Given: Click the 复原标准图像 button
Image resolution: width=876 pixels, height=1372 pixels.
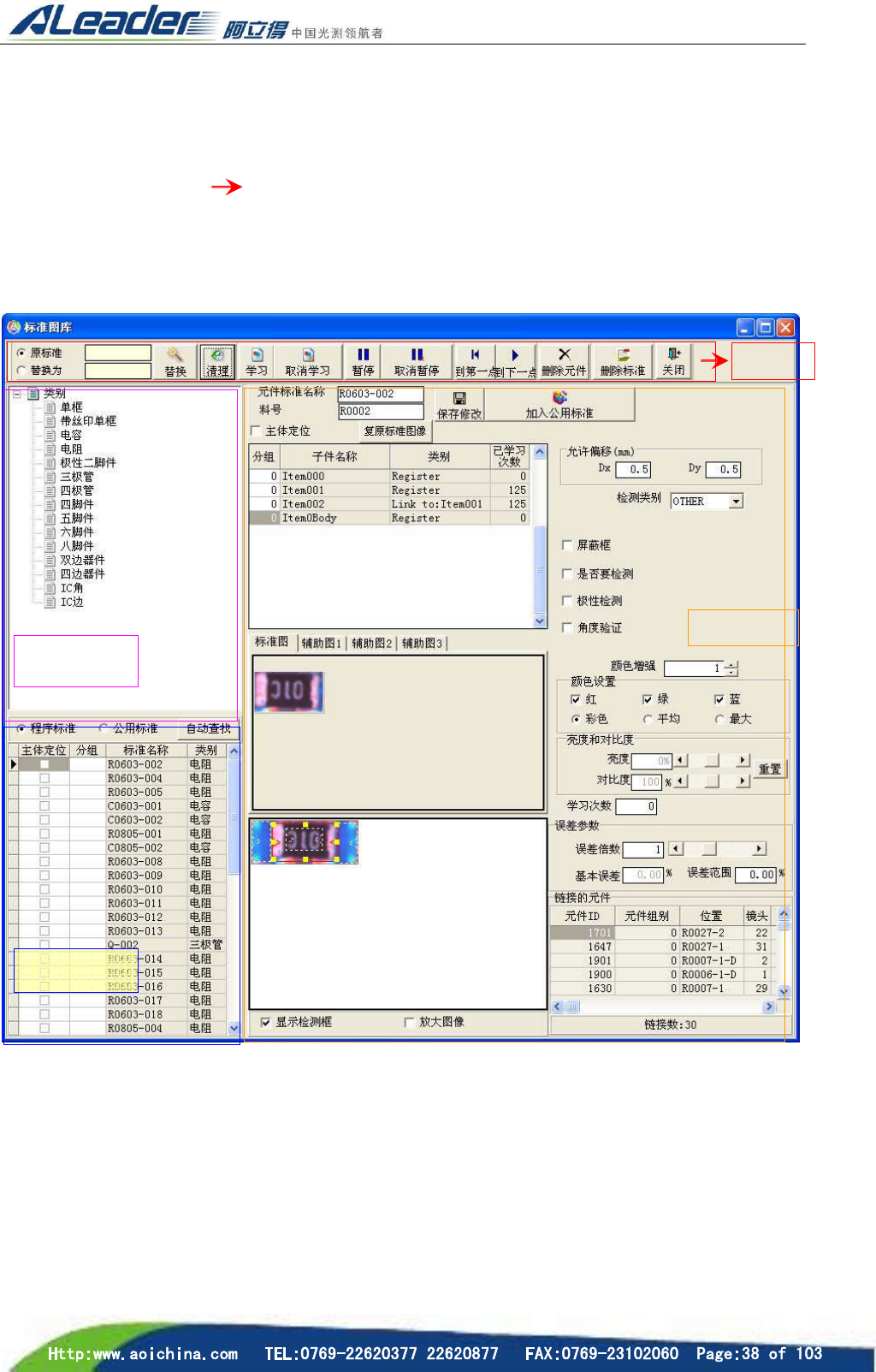Looking at the screenshot, I should pyautogui.click(x=394, y=431).
